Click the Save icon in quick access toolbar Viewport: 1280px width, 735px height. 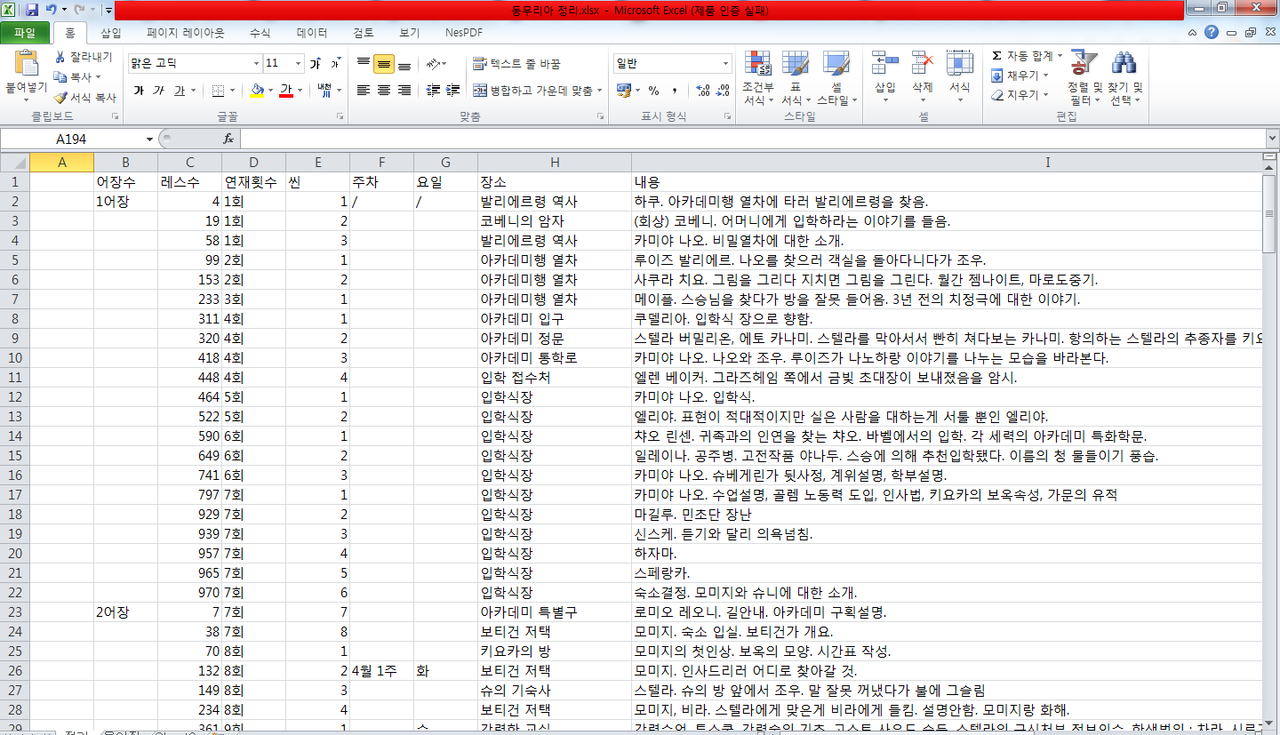[32, 9]
